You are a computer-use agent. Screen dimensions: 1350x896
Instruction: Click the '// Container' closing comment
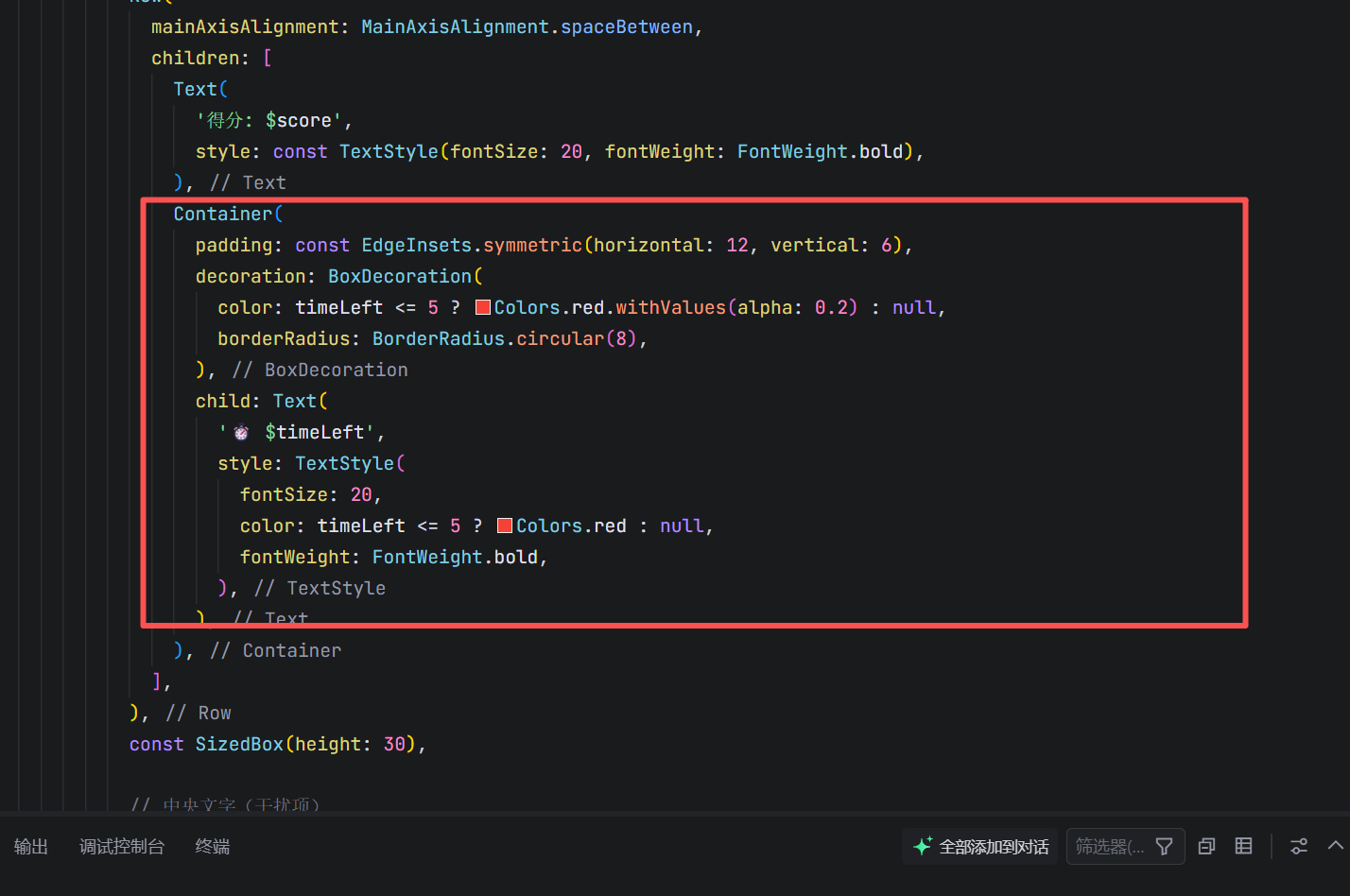pyautogui.click(x=275, y=650)
